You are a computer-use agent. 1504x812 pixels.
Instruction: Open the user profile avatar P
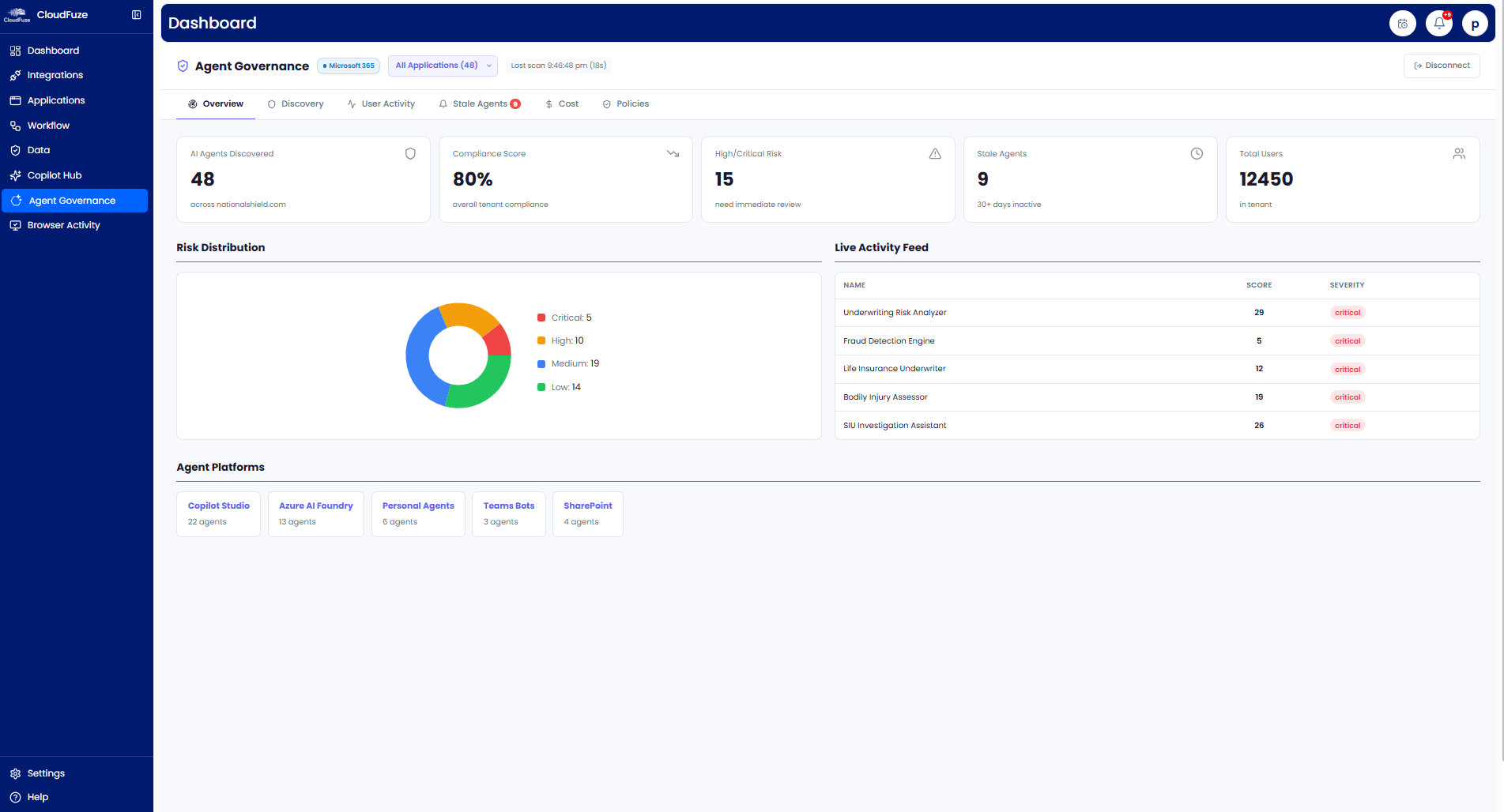[x=1475, y=24]
